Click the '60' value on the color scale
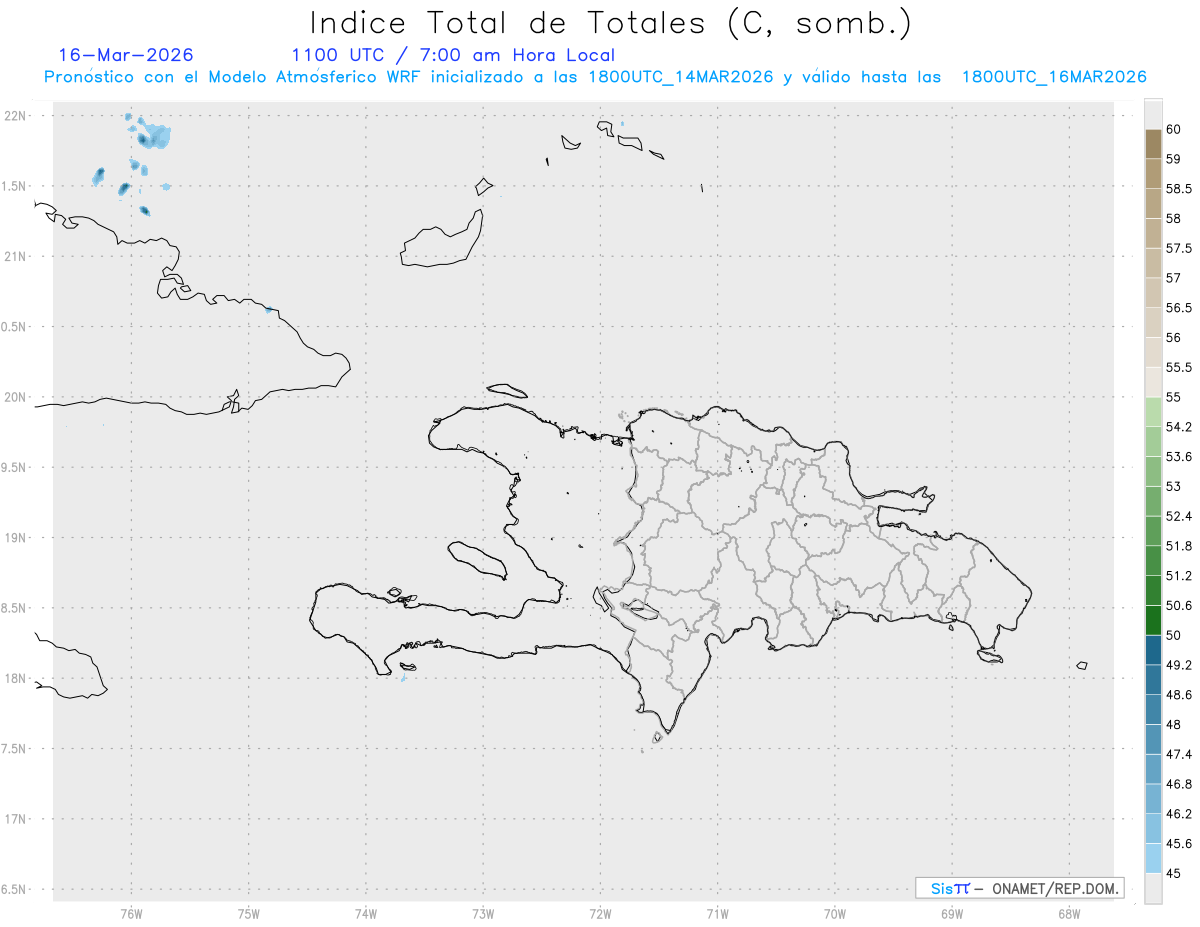1200x927 pixels. pos(1173,129)
